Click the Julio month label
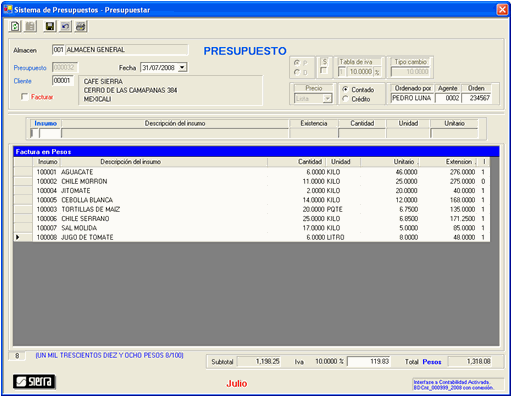The image size is (512, 397). click(237, 384)
